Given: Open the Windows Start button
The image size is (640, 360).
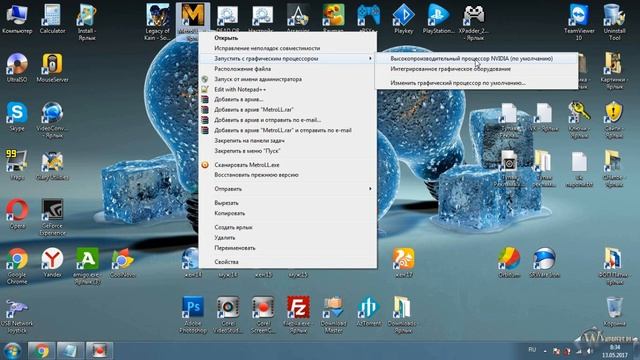Looking at the screenshot, I should coord(12,351).
